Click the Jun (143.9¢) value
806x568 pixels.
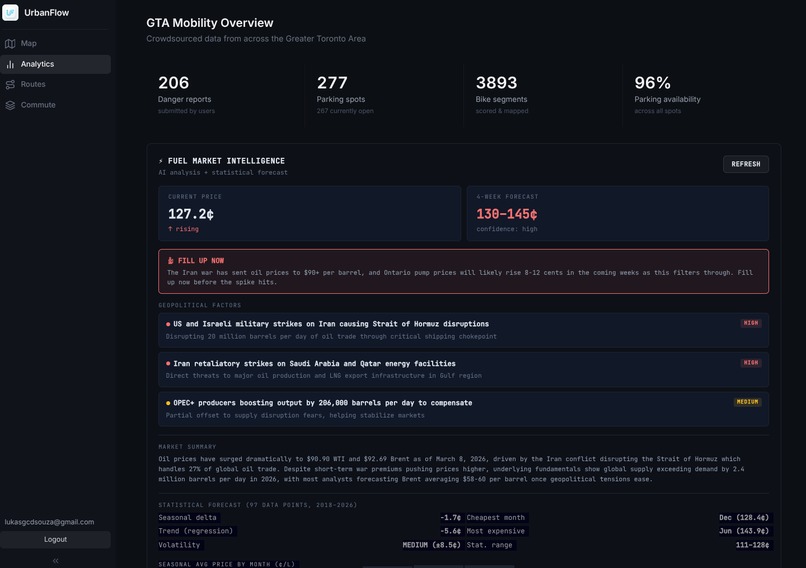click(x=744, y=531)
